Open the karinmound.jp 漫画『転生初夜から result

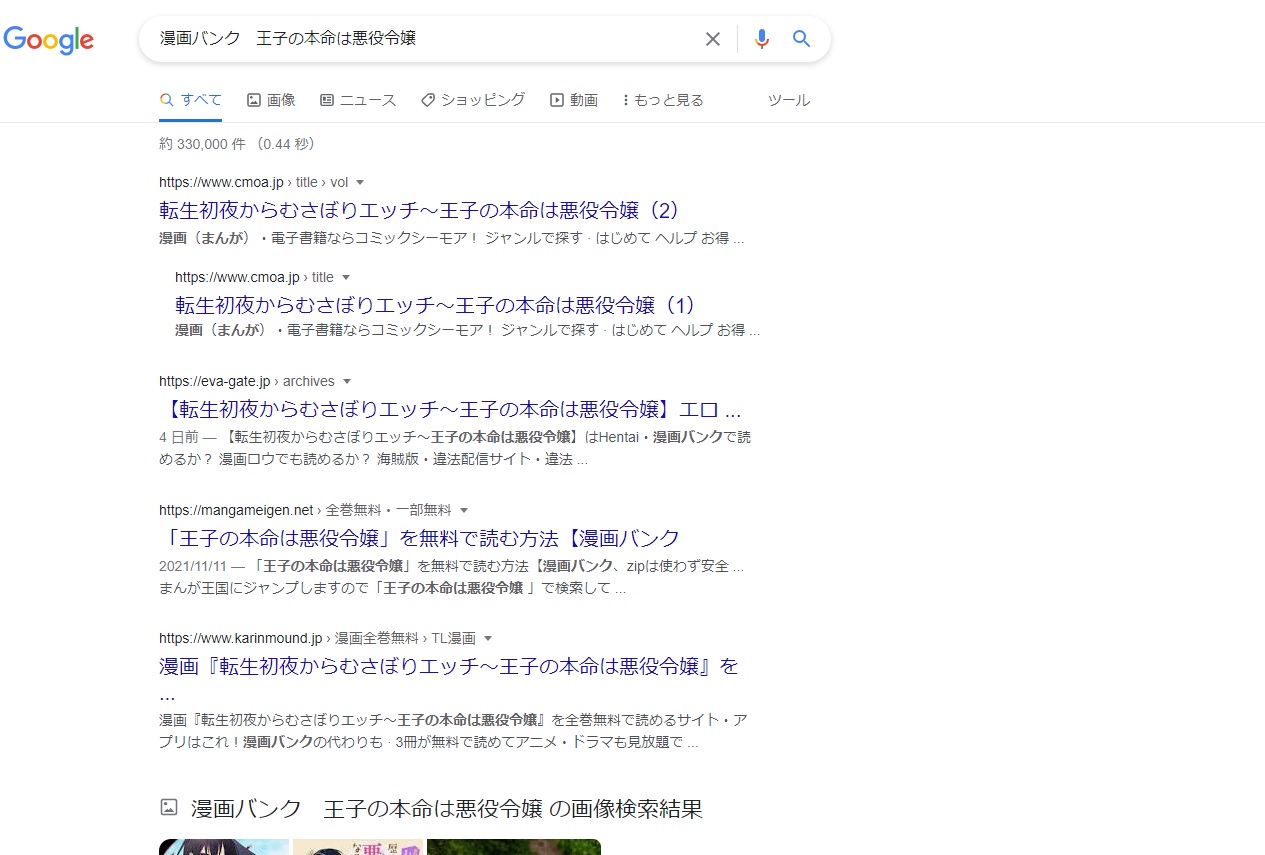(449, 677)
